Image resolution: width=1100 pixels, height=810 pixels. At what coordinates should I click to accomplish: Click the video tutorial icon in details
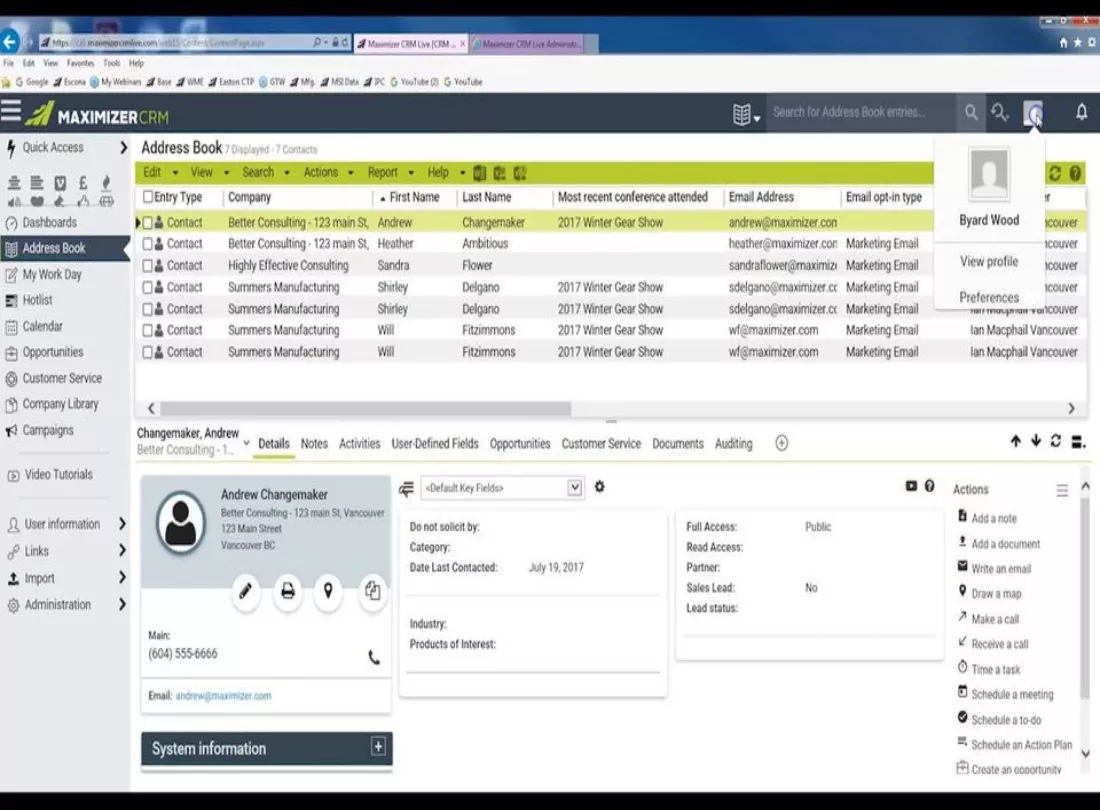pyautogui.click(x=911, y=486)
